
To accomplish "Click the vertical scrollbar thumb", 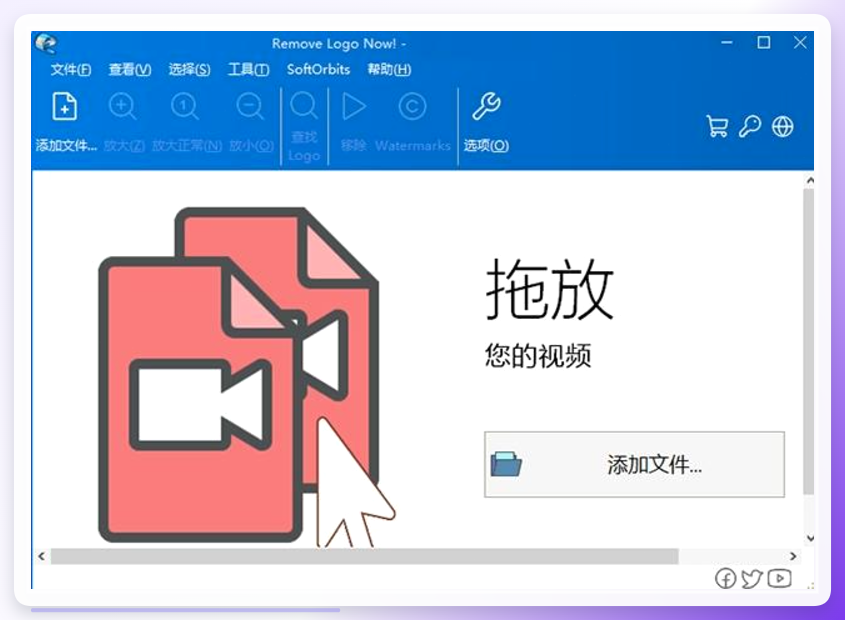I will (x=809, y=341).
